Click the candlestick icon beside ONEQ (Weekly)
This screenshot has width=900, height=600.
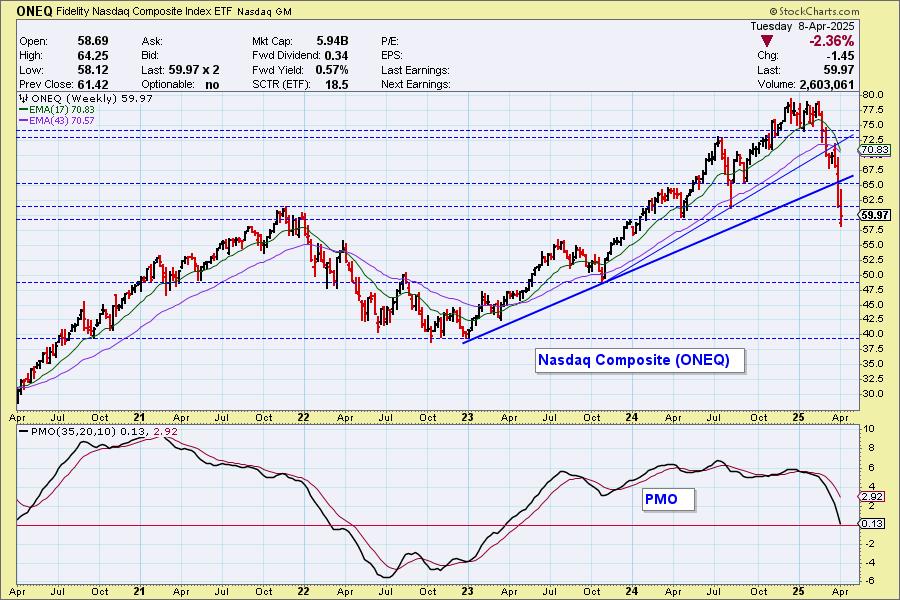[x=24, y=99]
